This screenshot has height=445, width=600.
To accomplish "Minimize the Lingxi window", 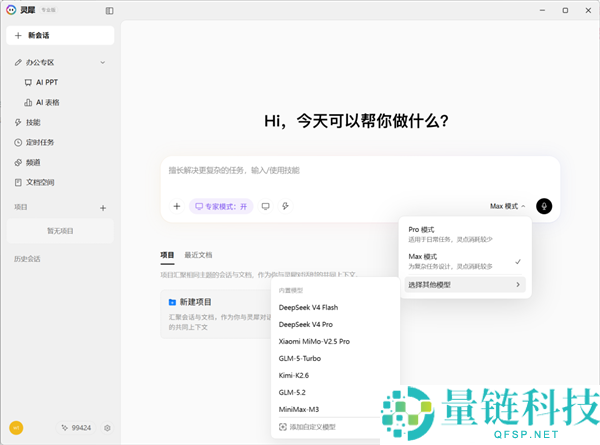I will (x=542, y=10).
